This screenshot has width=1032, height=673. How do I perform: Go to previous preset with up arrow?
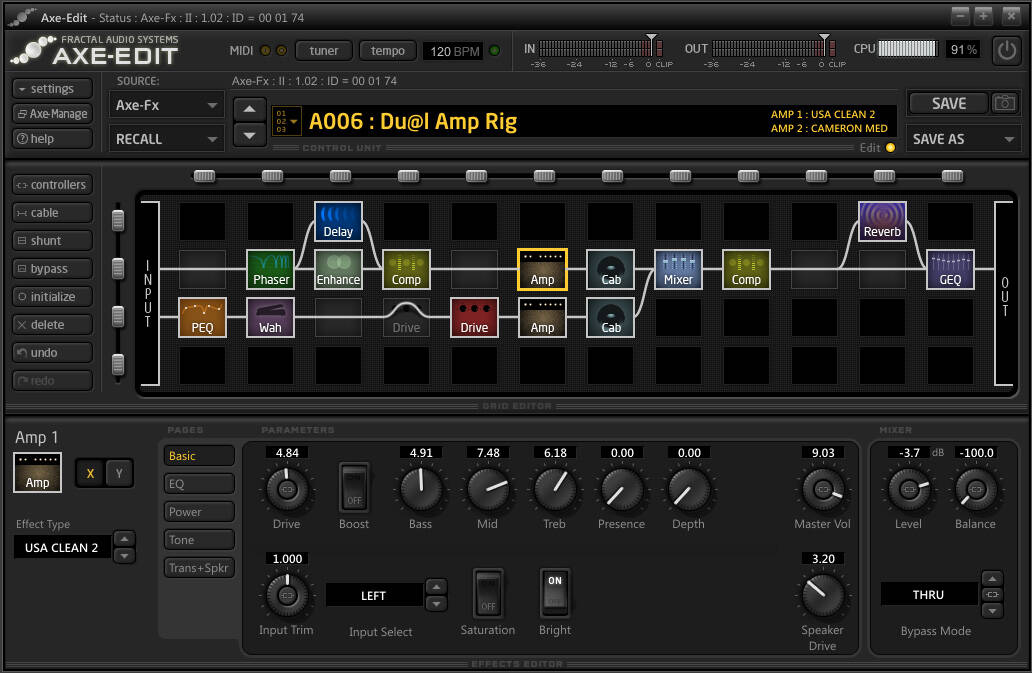tap(249, 109)
